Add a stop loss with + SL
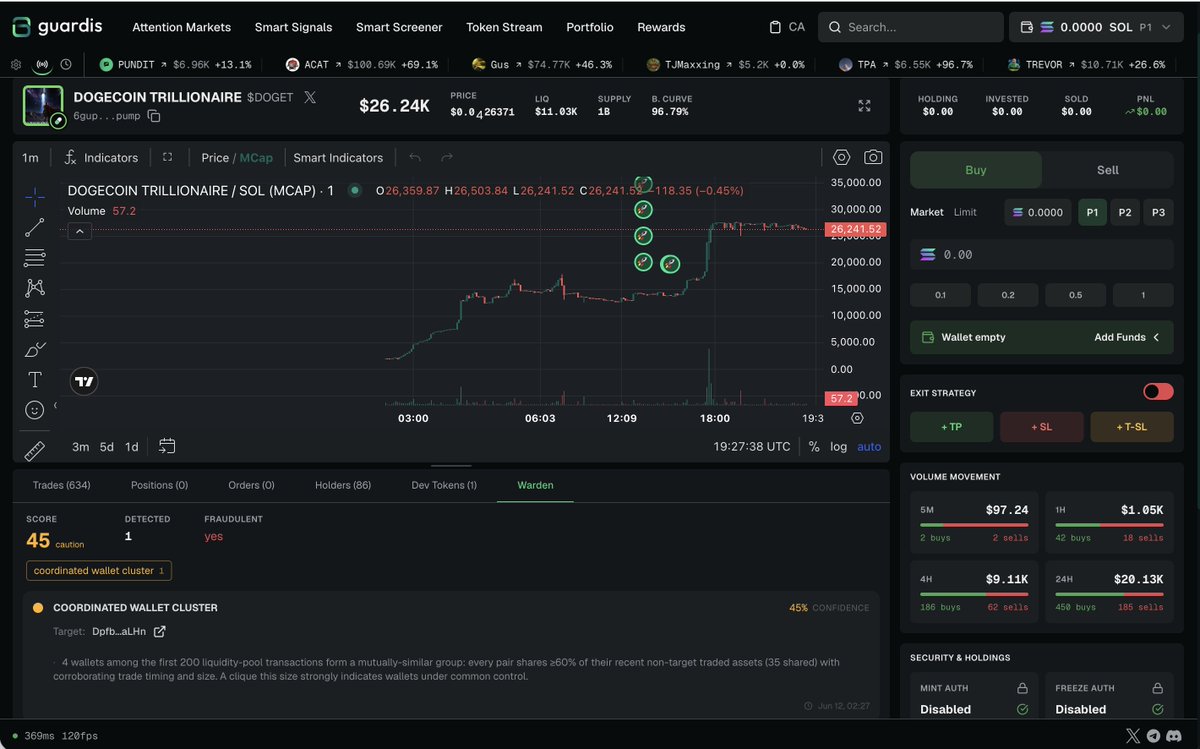This screenshot has height=749, width=1200. [1041, 427]
